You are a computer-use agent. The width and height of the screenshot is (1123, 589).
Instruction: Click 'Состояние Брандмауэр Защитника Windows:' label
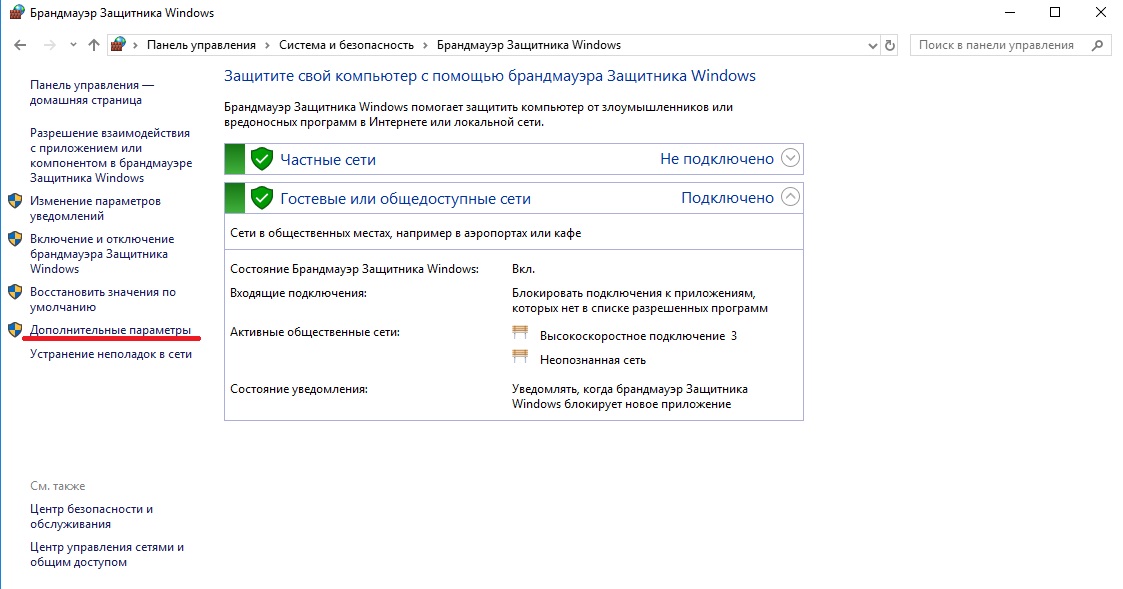355,269
